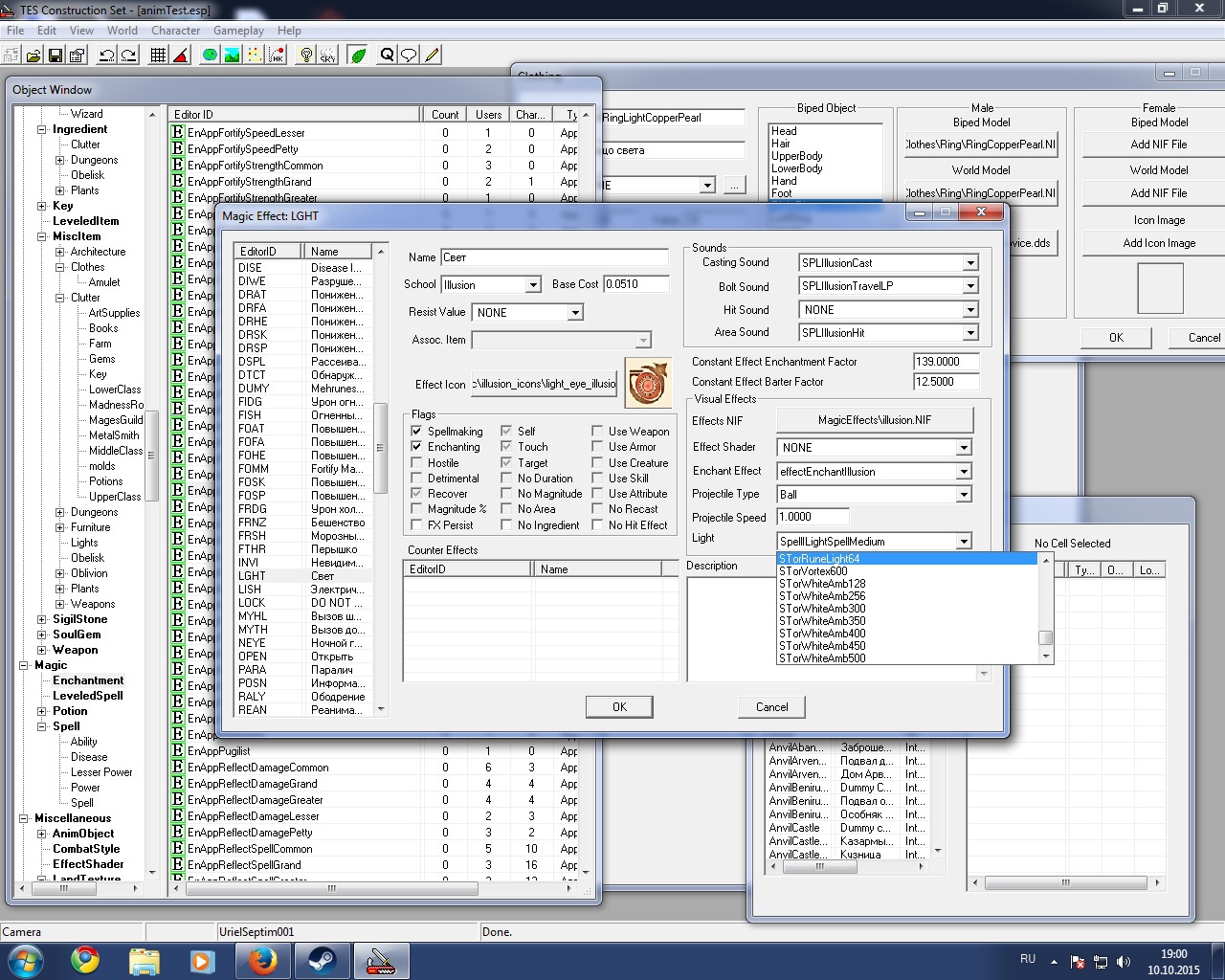Click the Effects NIF file button

[875, 420]
